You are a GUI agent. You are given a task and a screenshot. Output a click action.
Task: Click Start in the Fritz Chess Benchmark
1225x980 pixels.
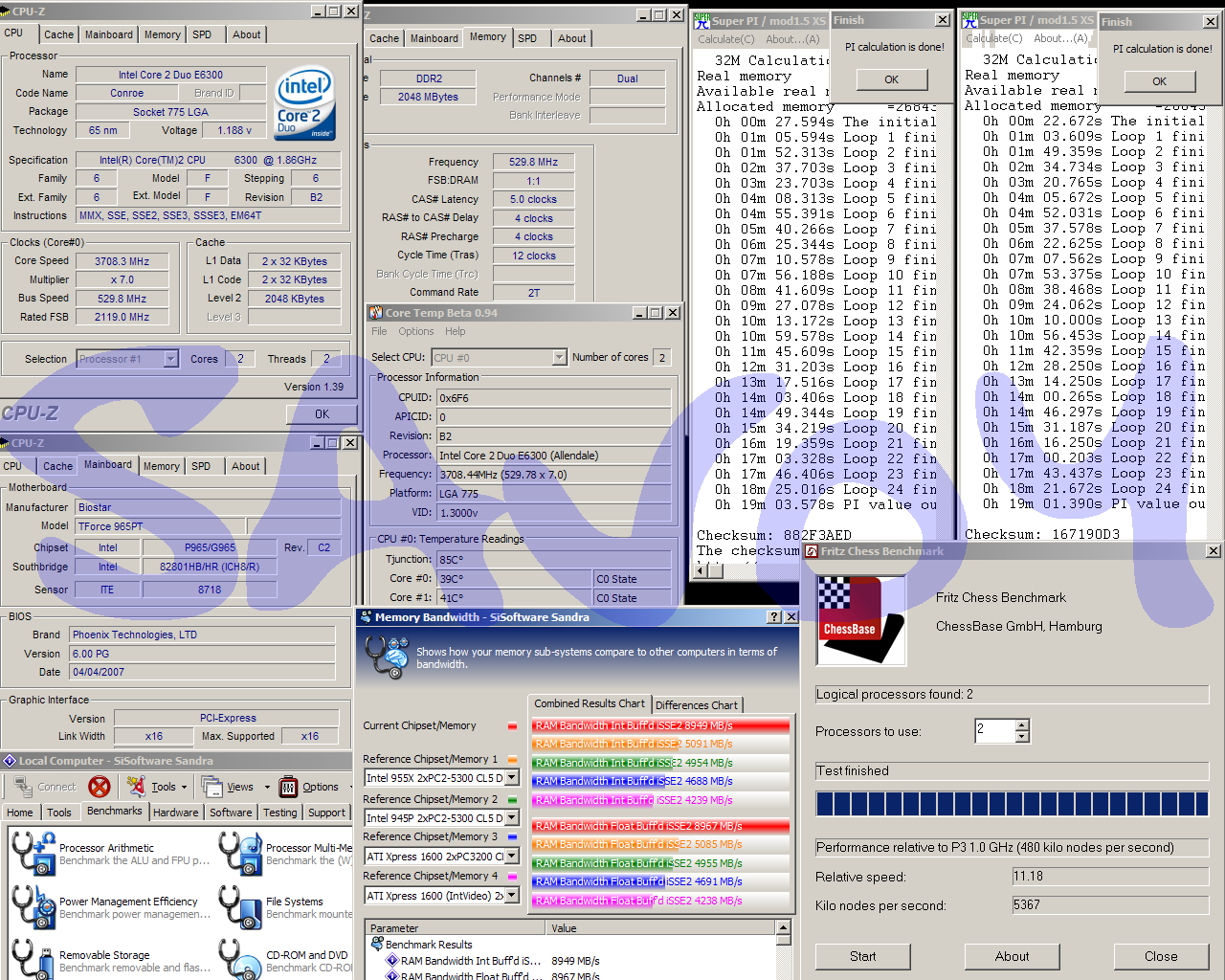(862, 956)
